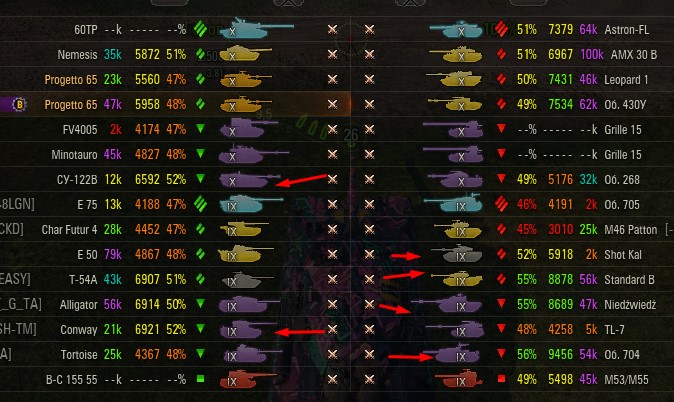Click the green triangle class marker for Conway
Viewport: 674px width, 402px height.
200,328
